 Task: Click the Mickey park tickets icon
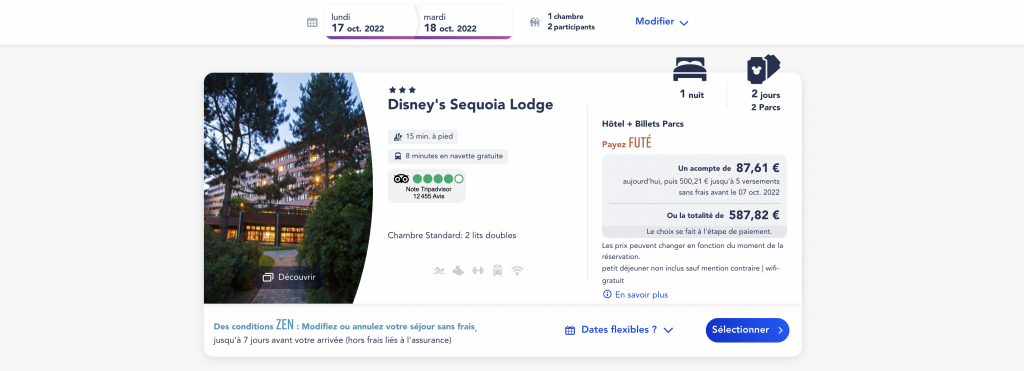tap(763, 69)
